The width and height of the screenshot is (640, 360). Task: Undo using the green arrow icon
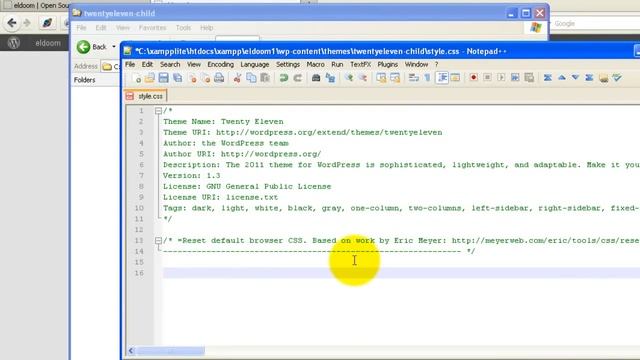coord(284,78)
